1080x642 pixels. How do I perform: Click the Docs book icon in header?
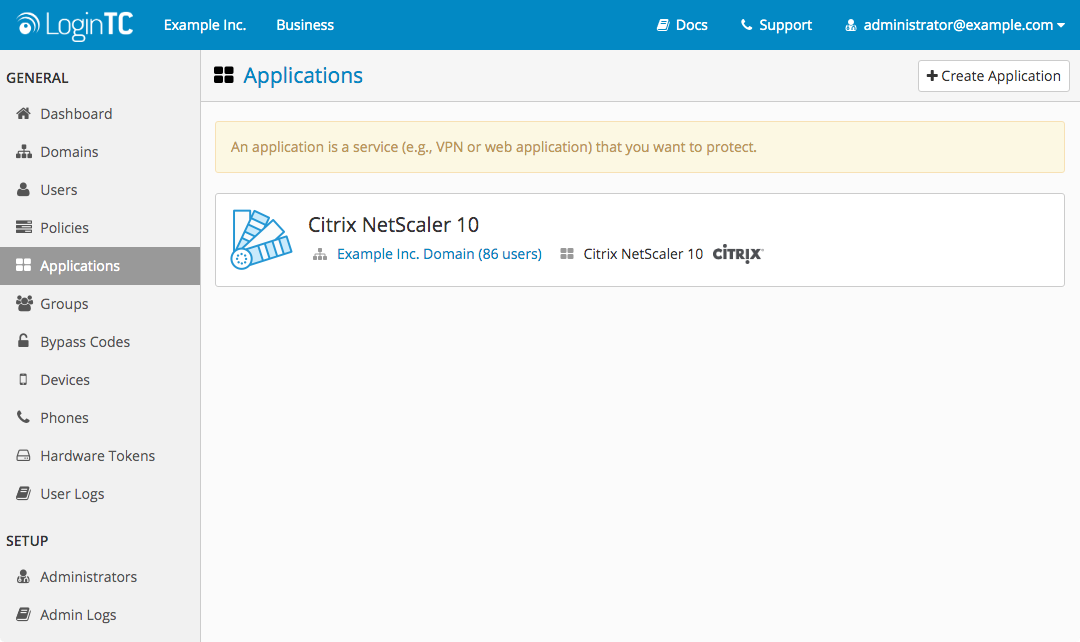[663, 25]
